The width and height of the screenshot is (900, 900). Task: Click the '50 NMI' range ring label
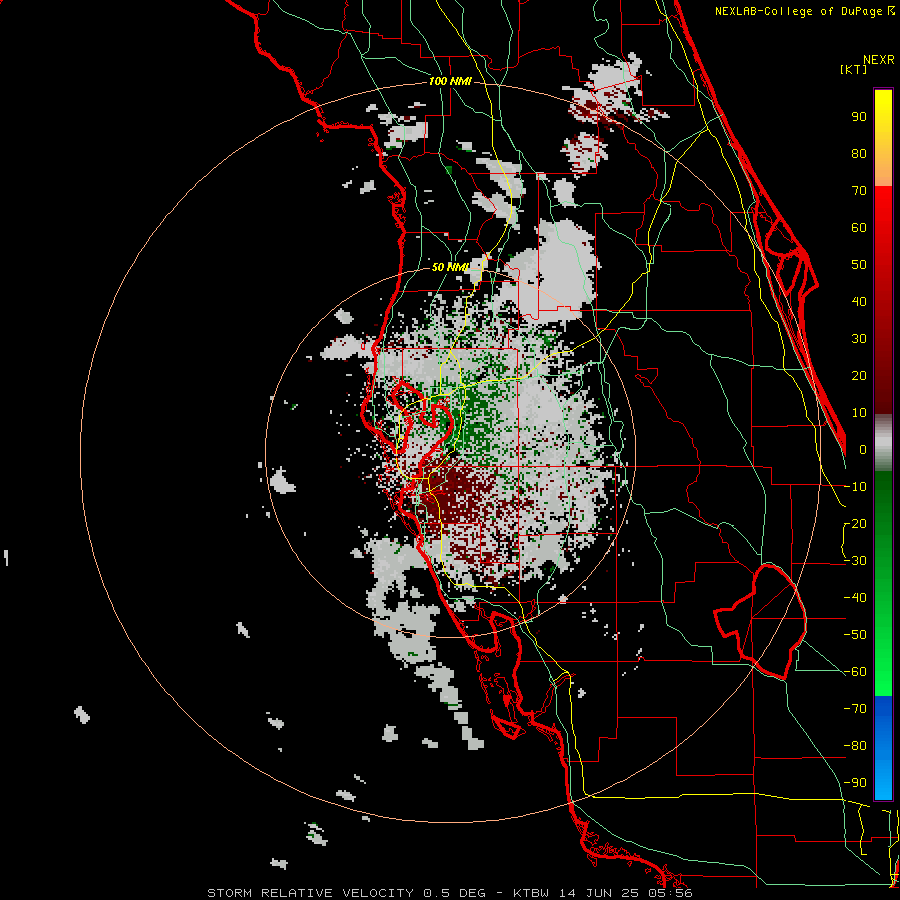(450, 267)
